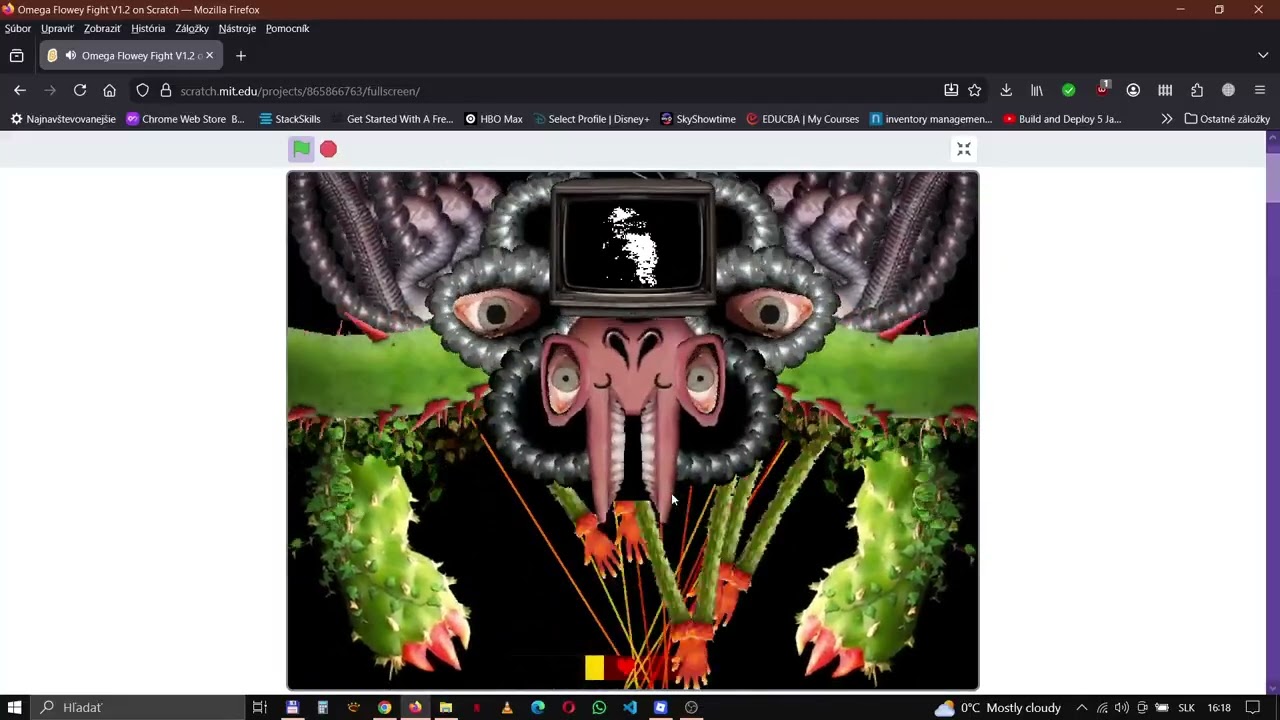The image size is (1280, 720).
Task: Open Firefox account icon
Action: (x=1133, y=90)
